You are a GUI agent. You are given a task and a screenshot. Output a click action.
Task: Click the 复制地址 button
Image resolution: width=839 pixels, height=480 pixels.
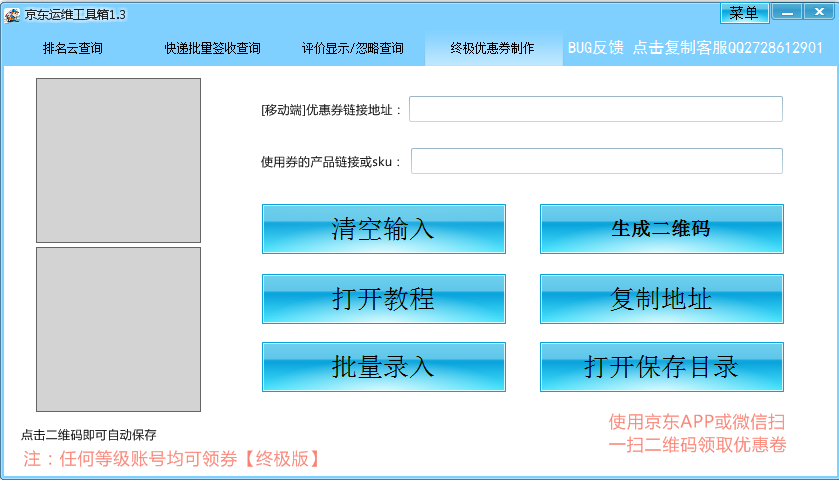tap(662, 299)
